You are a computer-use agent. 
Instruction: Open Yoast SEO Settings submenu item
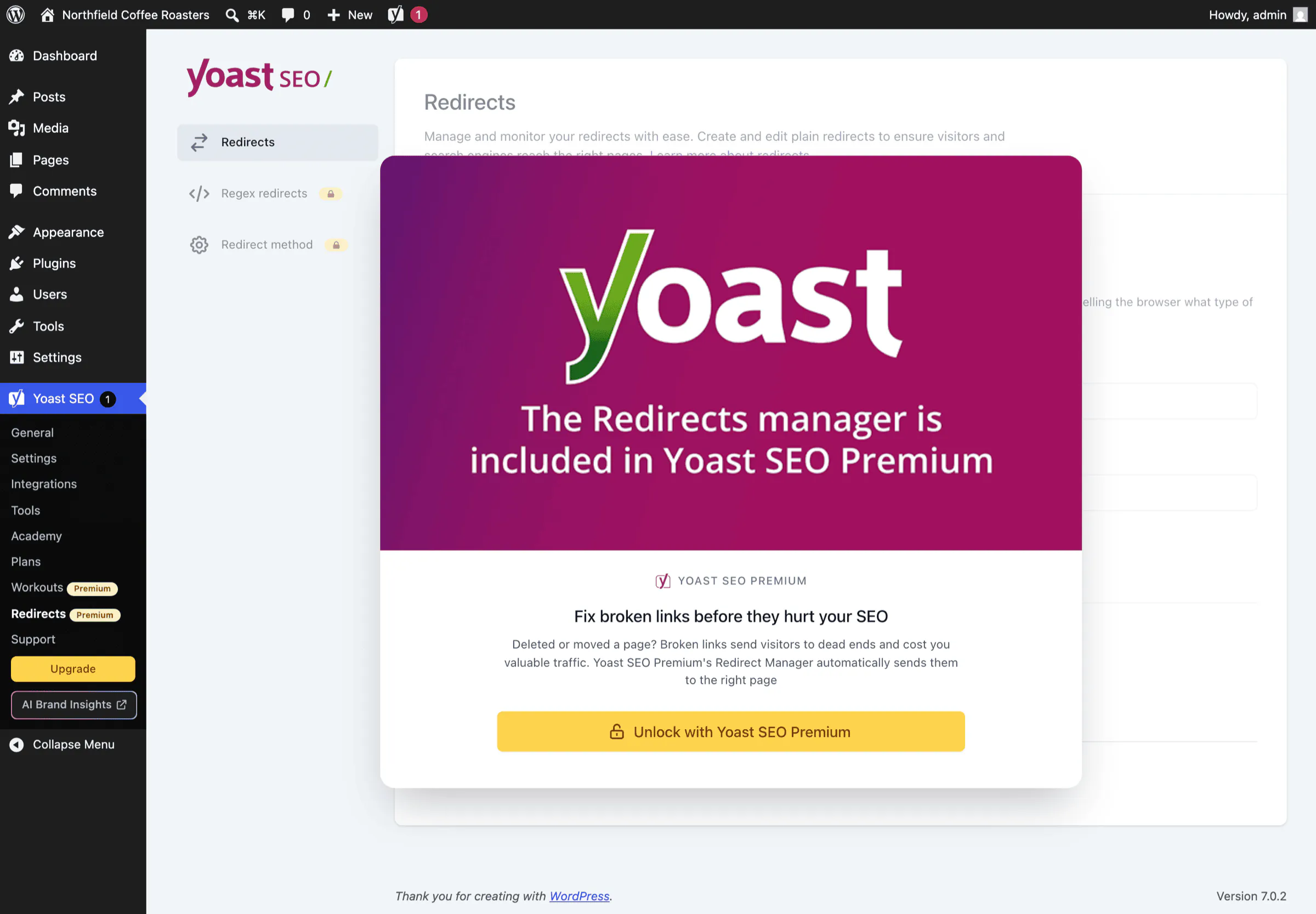pos(34,458)
